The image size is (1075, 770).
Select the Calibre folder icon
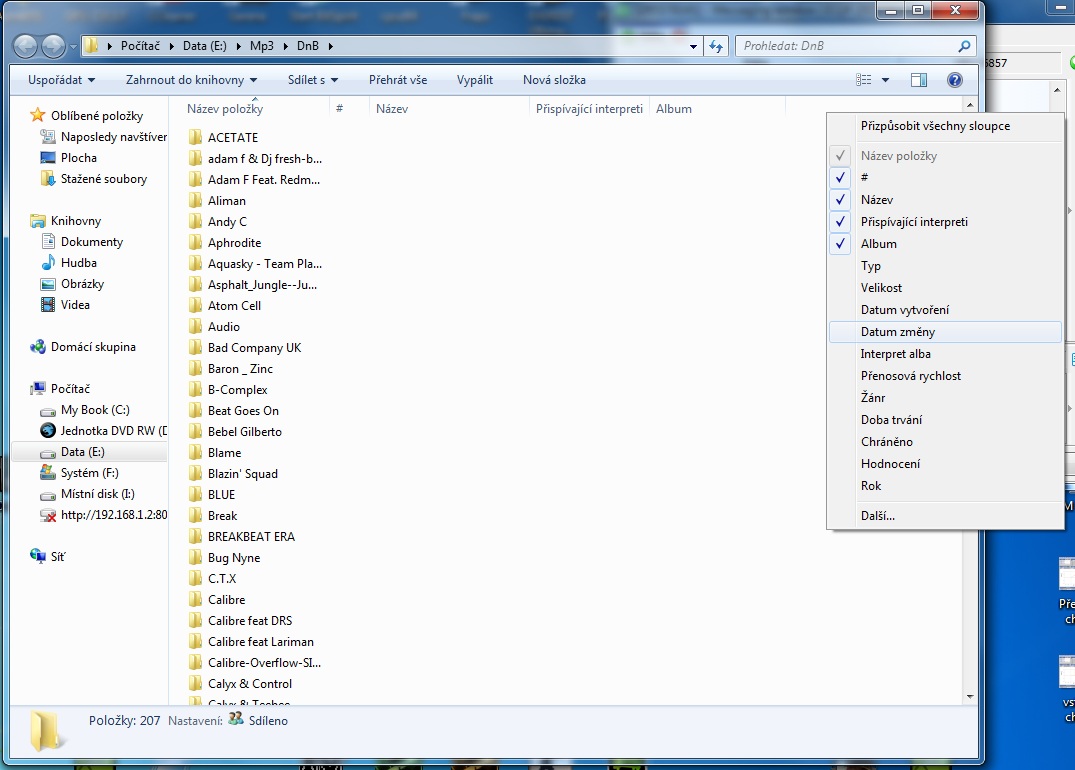[195, 599]
